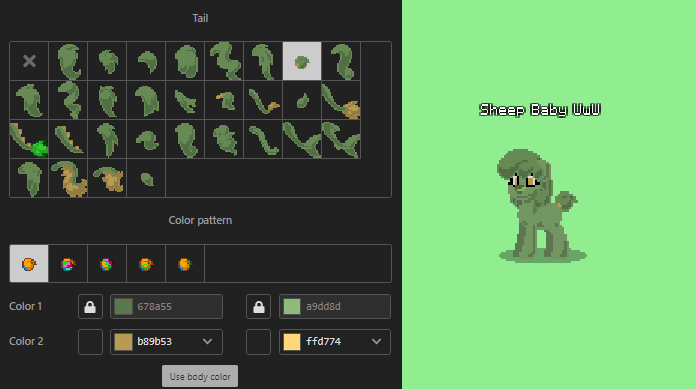Focus the b89b53 hex input field
Viewport: 696px width, 389px height.
pos(165,341)
